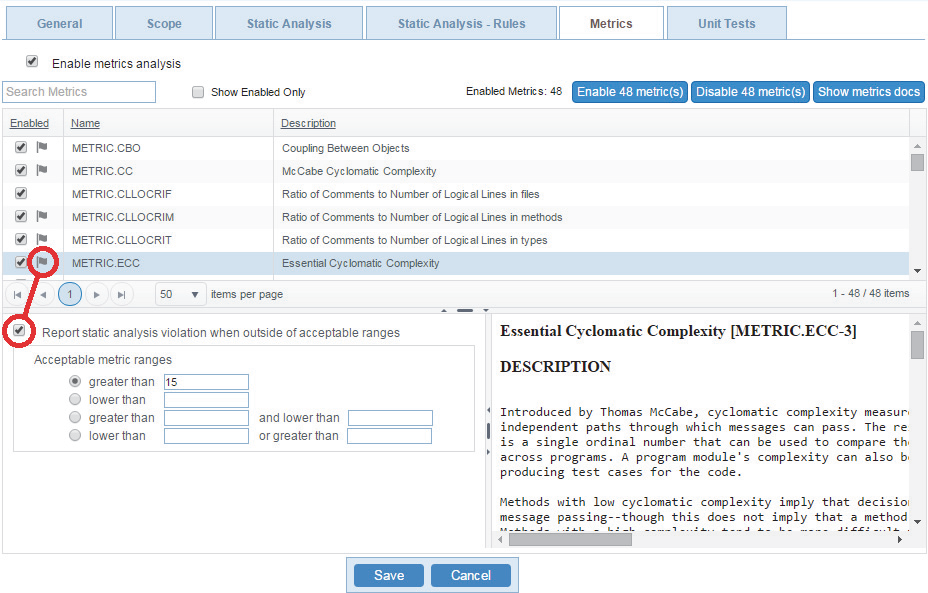Toggle Report static analysis violation checkbox
This screenshot has width=928, height=593.
point(19,330)
